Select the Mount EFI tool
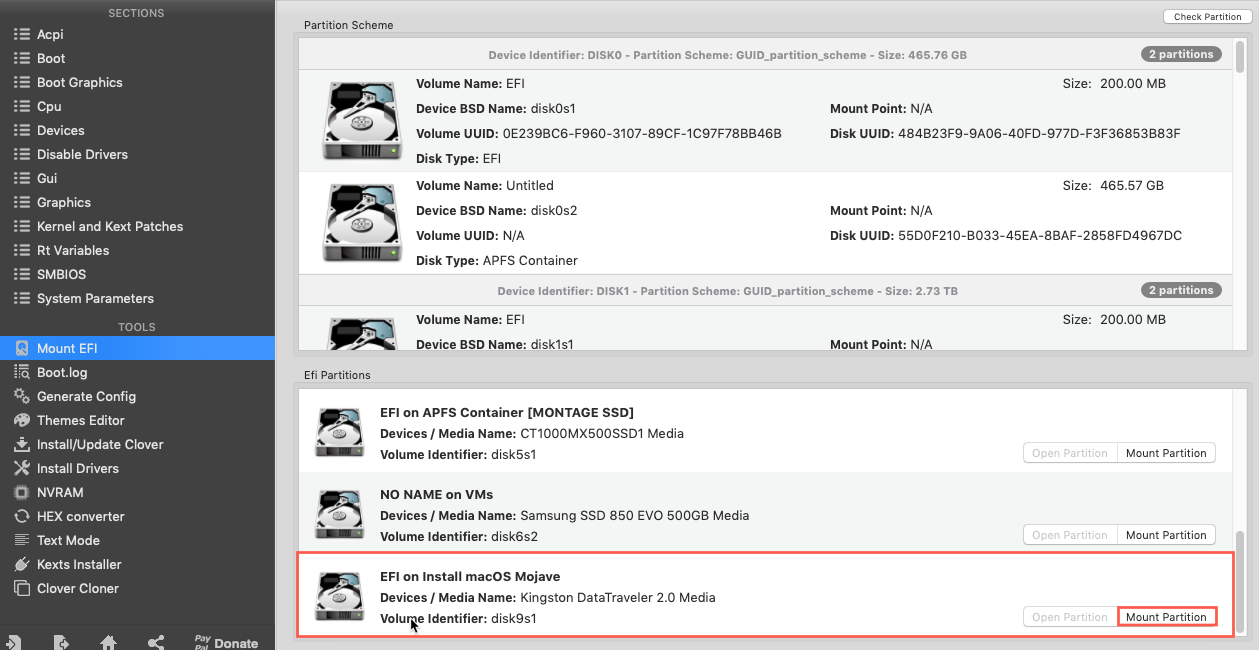 point(137,348)
